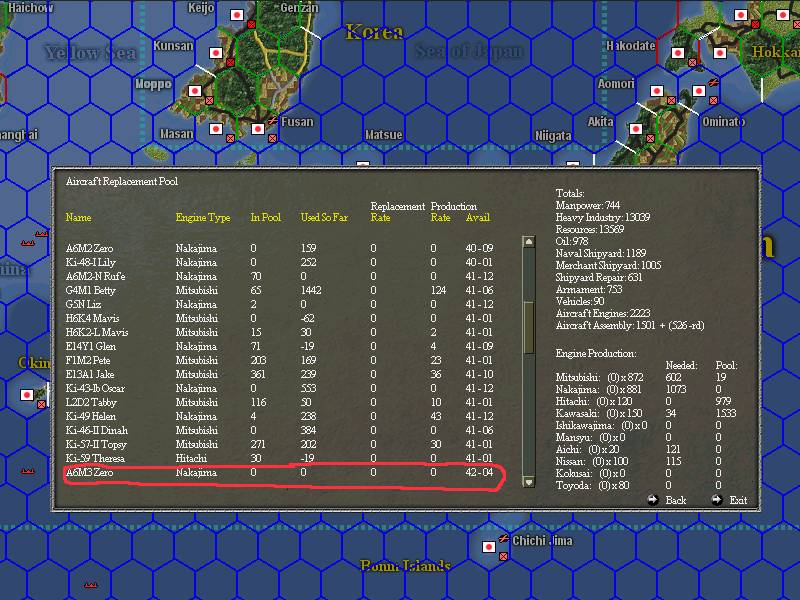800x600 pixels.
Task: Click the port anchor icon beside Chichi Jima
Action: pos(504,538)
